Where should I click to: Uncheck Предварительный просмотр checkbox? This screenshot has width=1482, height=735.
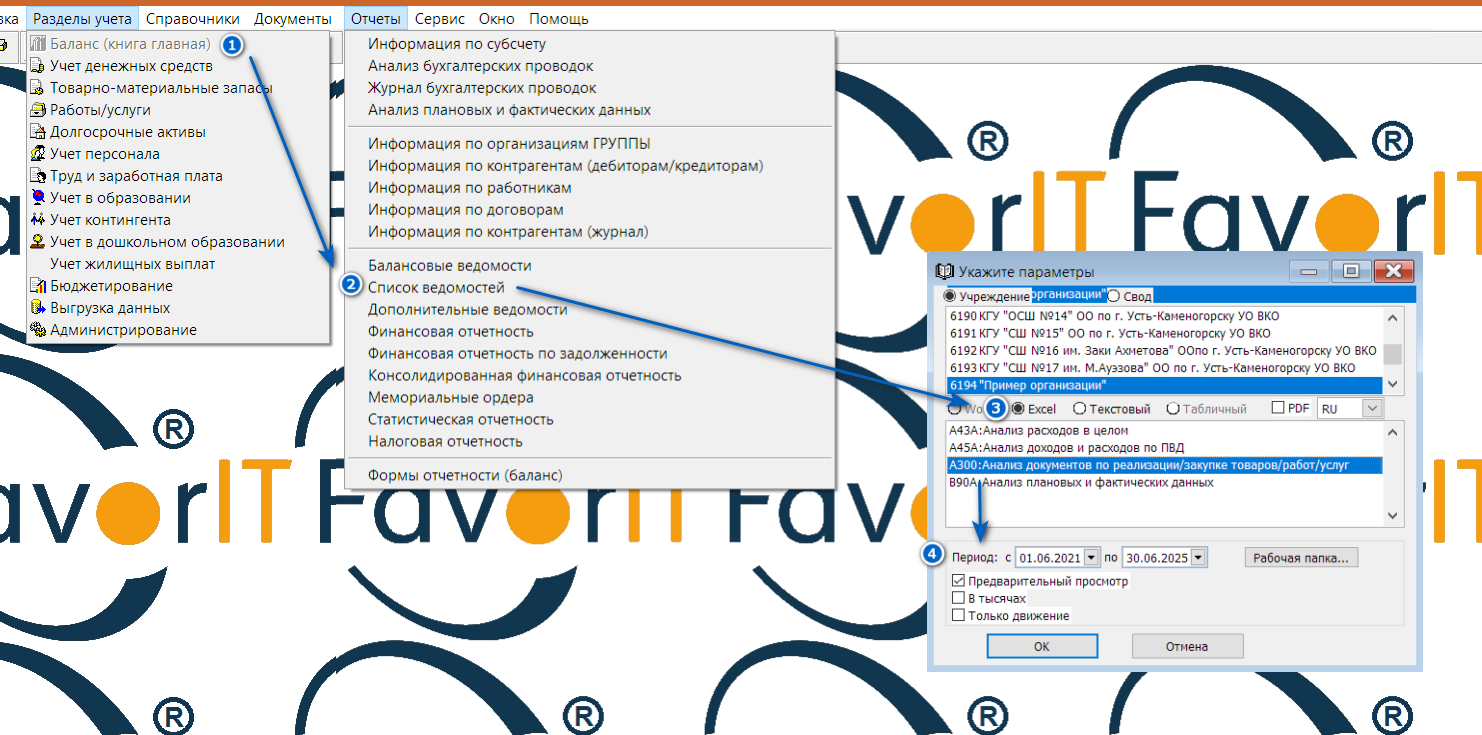[x=959, y=581]
